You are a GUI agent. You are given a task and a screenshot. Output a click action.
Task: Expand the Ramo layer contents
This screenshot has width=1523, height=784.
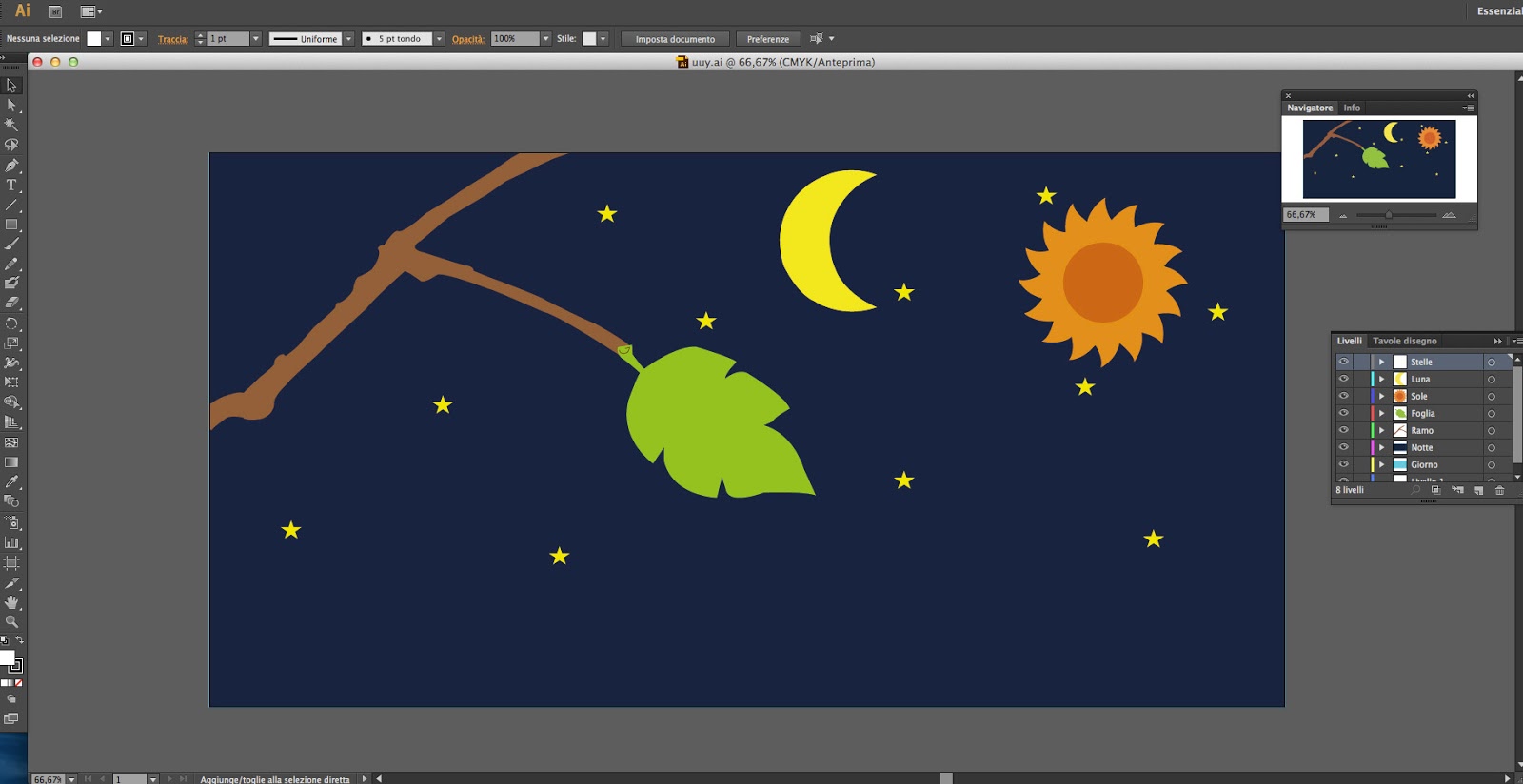(1382, 430)
